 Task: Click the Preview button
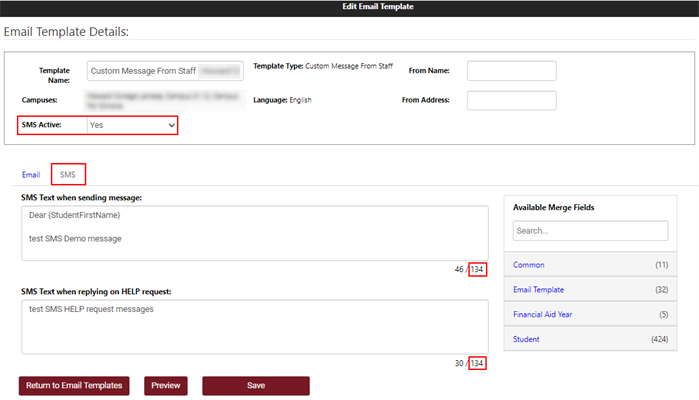click(166, 385)
